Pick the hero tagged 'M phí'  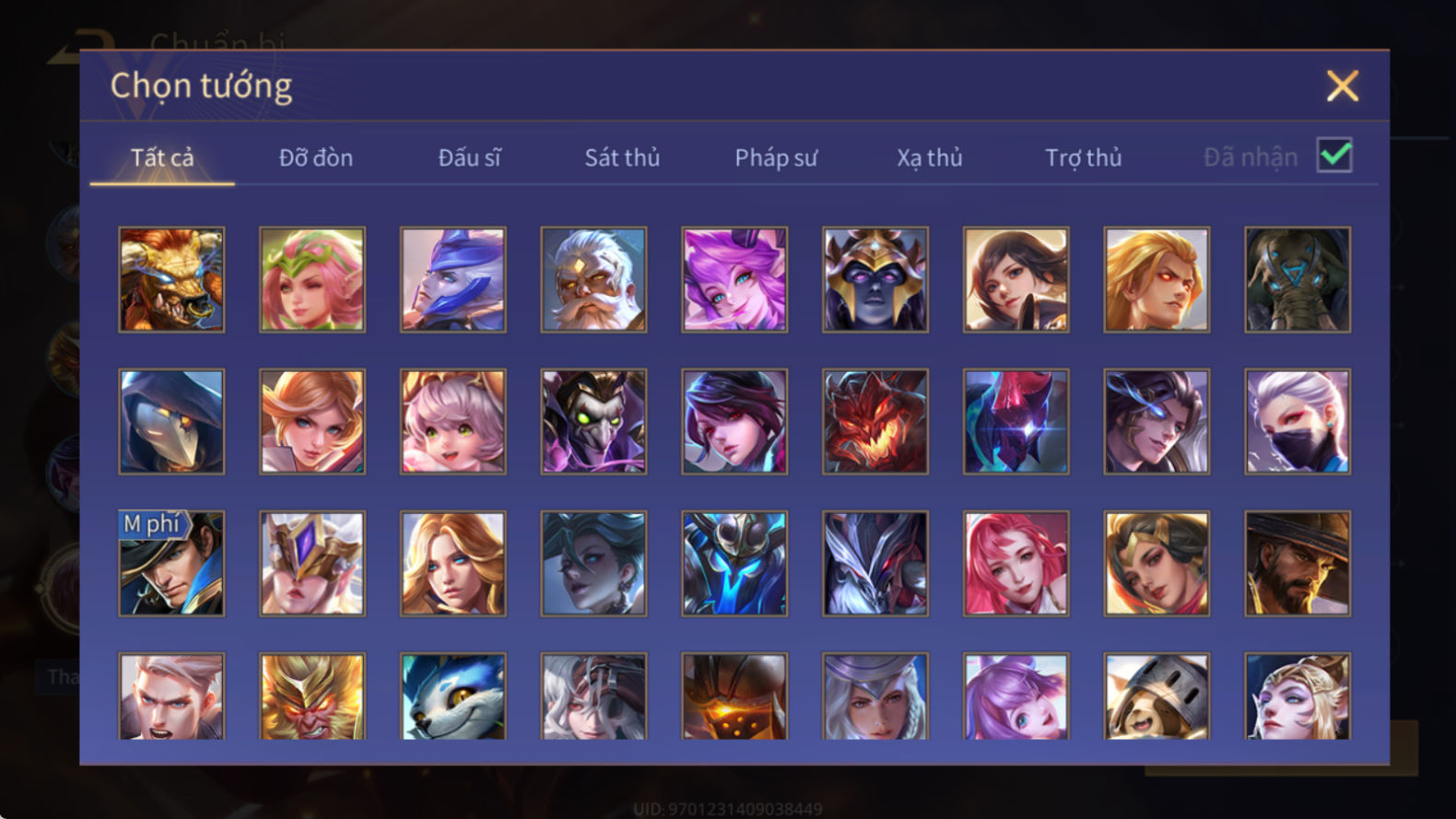(171, 564)
